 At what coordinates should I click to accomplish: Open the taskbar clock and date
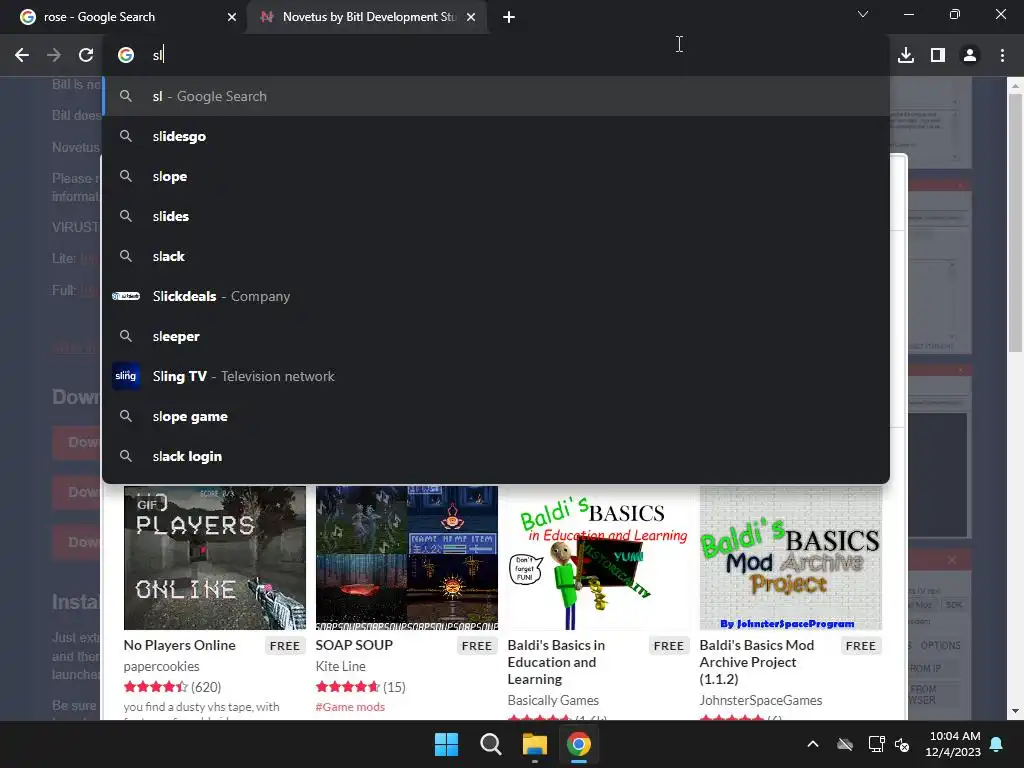click(x=953, y=744)
